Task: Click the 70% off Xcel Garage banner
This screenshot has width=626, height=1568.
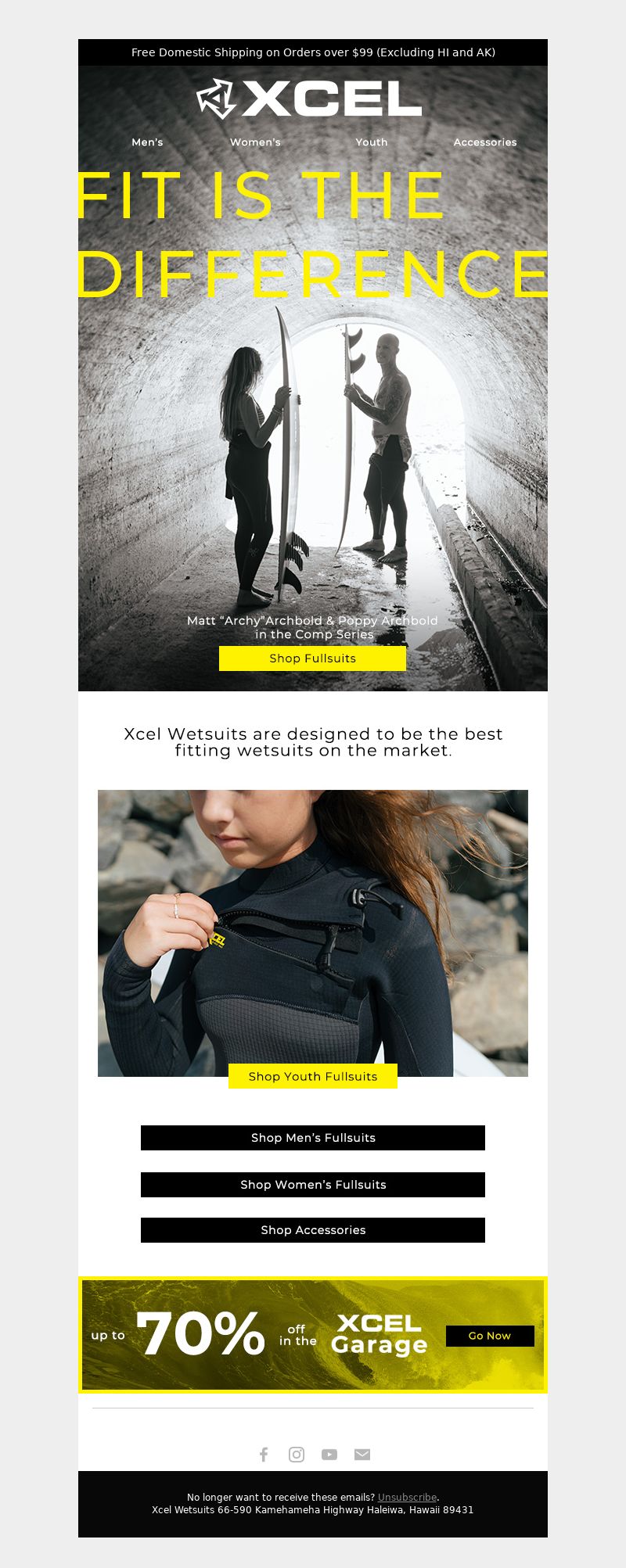Action: [313, 1335]
